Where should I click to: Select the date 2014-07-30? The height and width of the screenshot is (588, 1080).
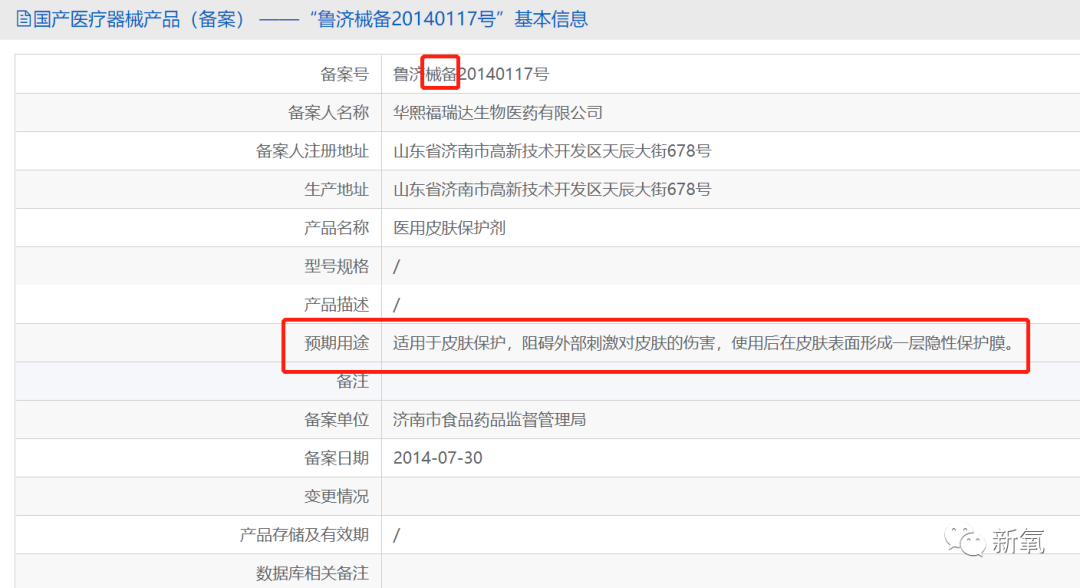(437, 458)
